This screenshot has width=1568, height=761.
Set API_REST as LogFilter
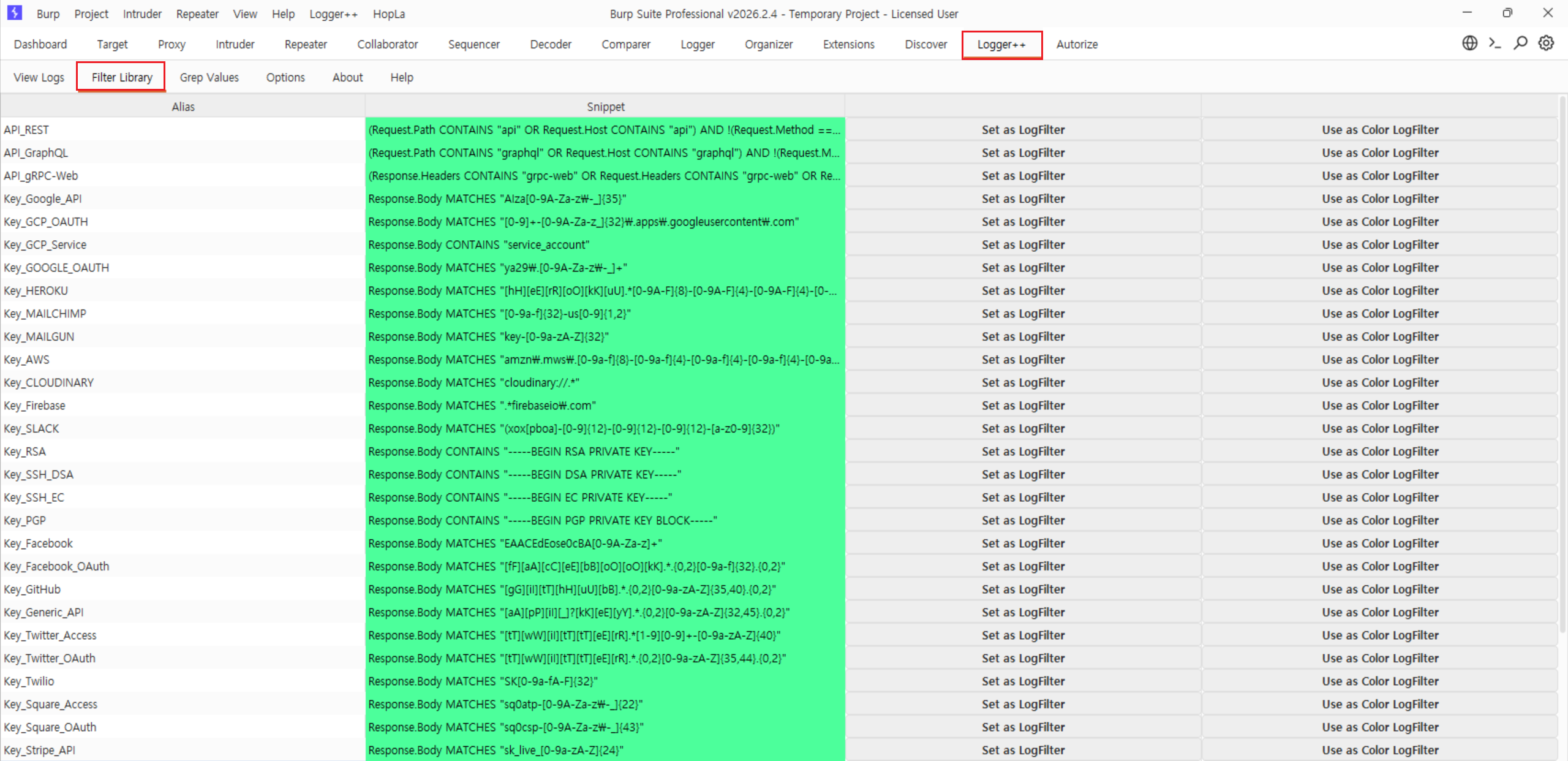click(1023, 130)
